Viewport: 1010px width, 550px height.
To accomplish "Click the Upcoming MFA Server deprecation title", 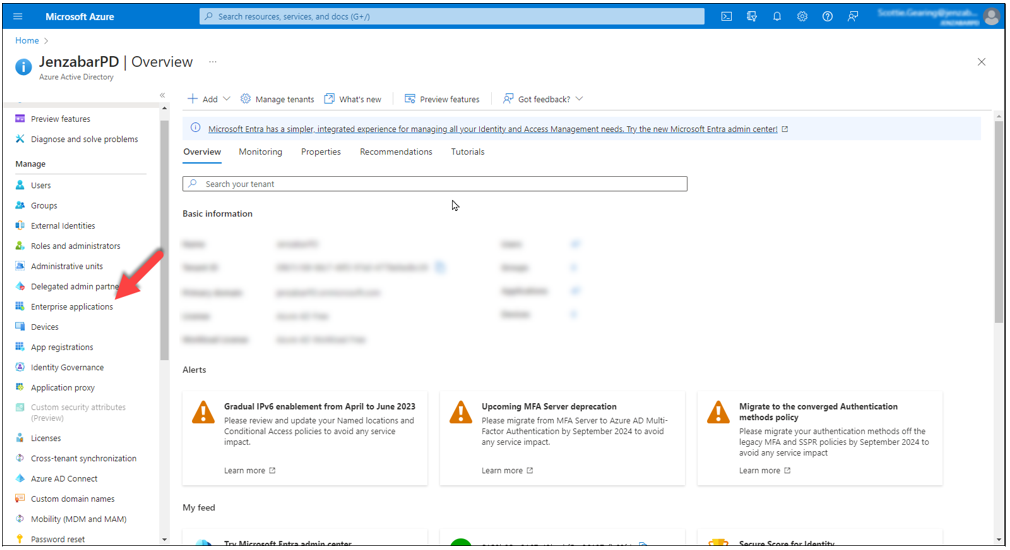I will pyautogui.click(x=549, y=406).
